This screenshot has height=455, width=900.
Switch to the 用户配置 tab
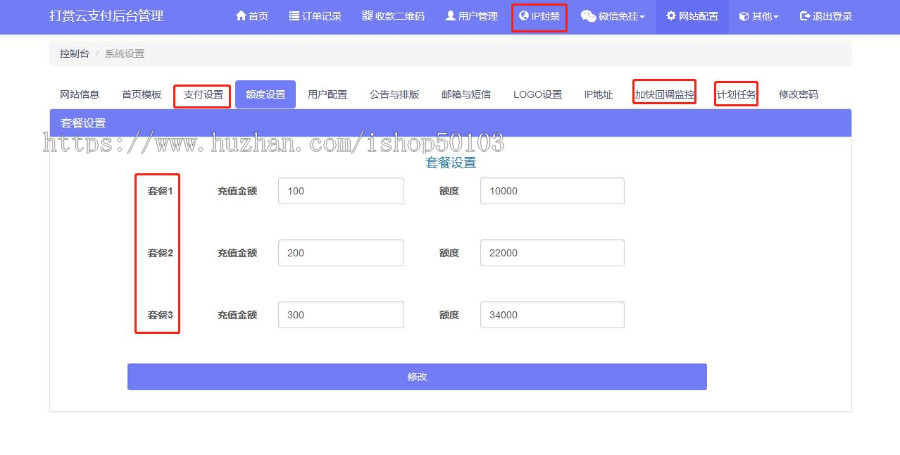point(327,95)
